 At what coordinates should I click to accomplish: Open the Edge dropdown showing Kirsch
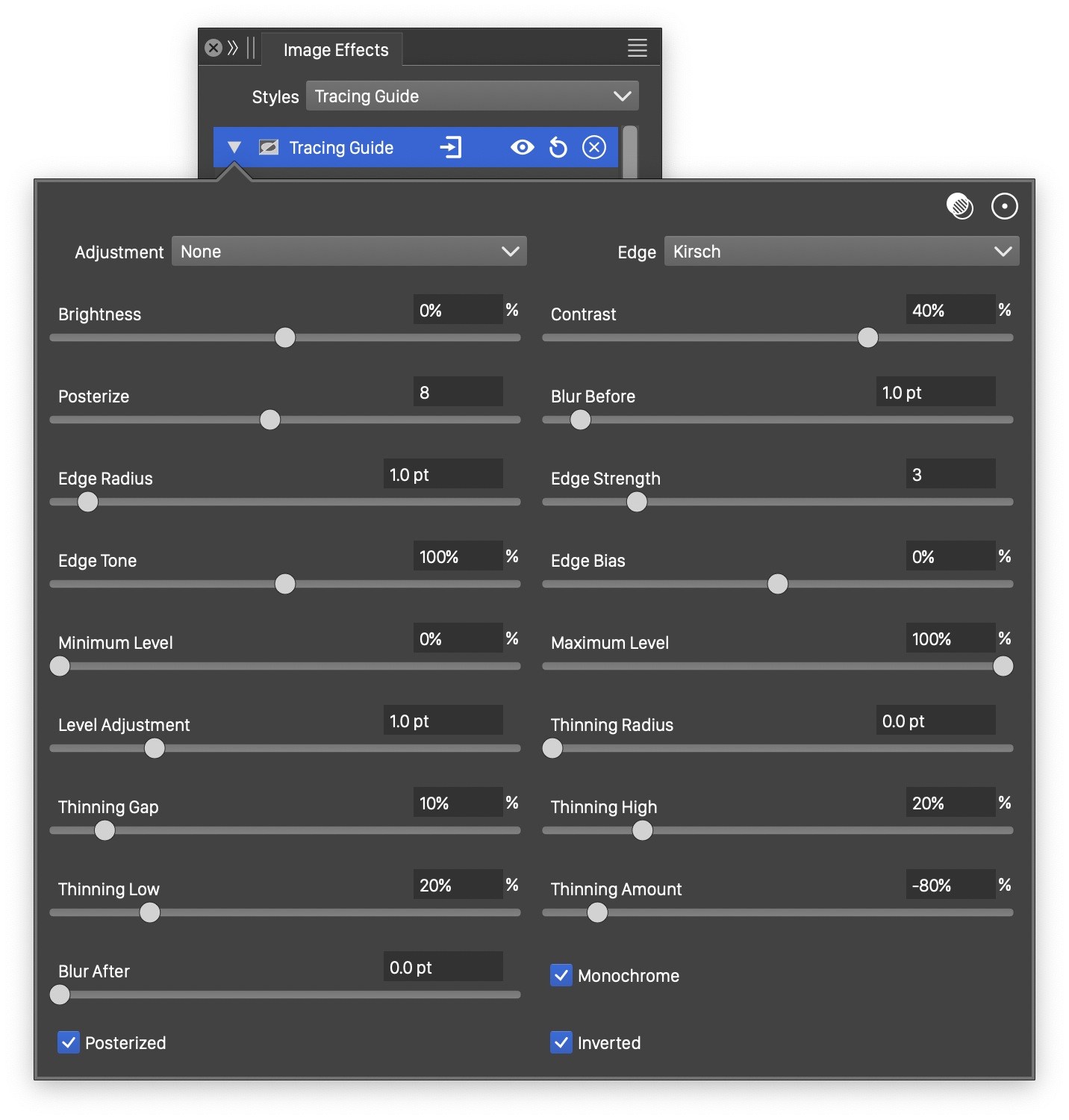click(x=841, y=252)
